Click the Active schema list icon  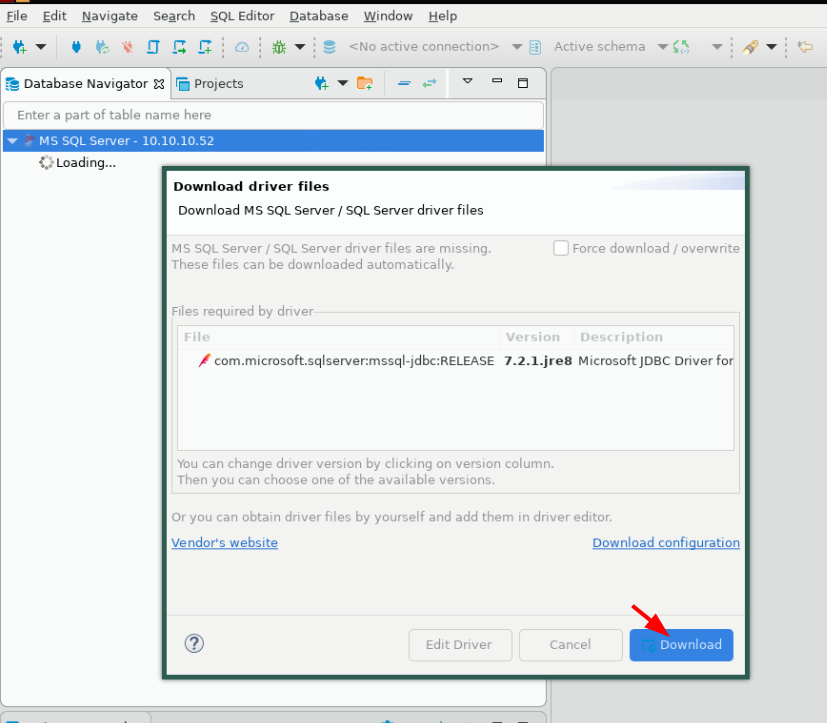(x=535, y=47)
